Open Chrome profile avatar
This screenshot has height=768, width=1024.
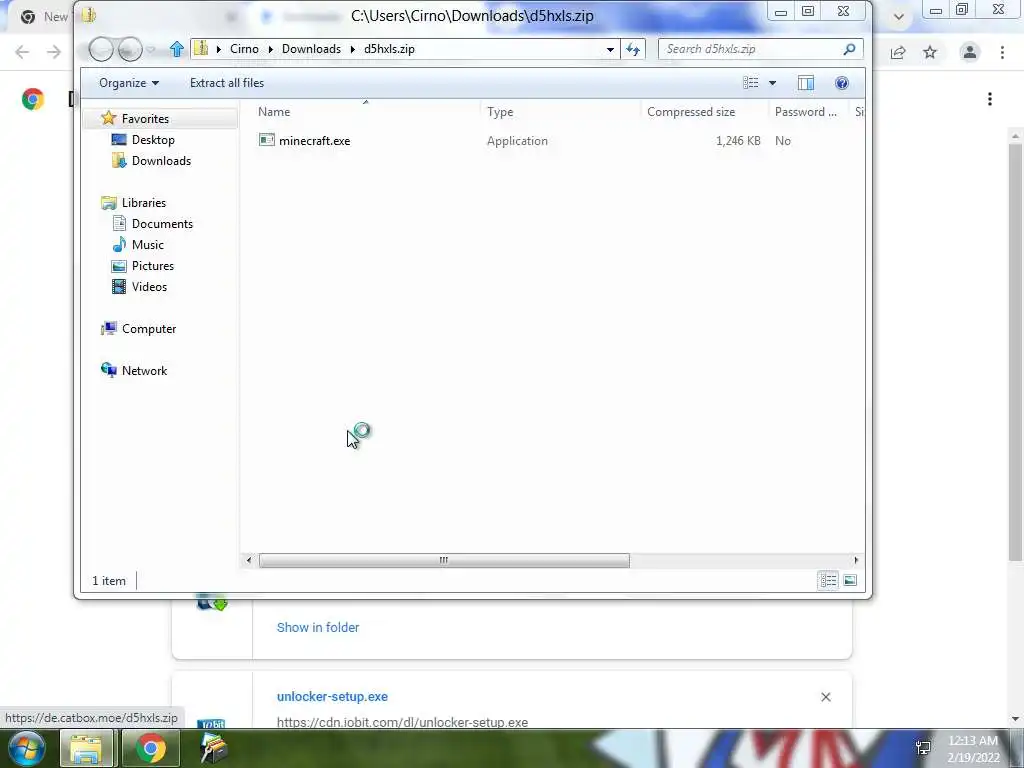[x=970, y=52]
